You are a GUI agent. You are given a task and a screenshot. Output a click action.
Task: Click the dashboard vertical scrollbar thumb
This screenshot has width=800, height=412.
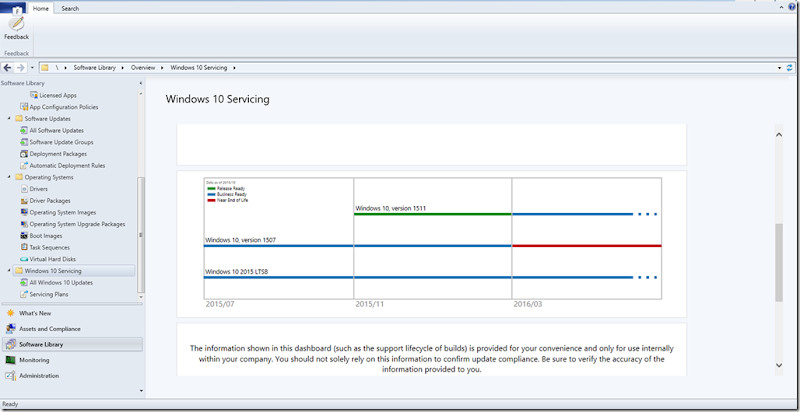tap(779, 263)
